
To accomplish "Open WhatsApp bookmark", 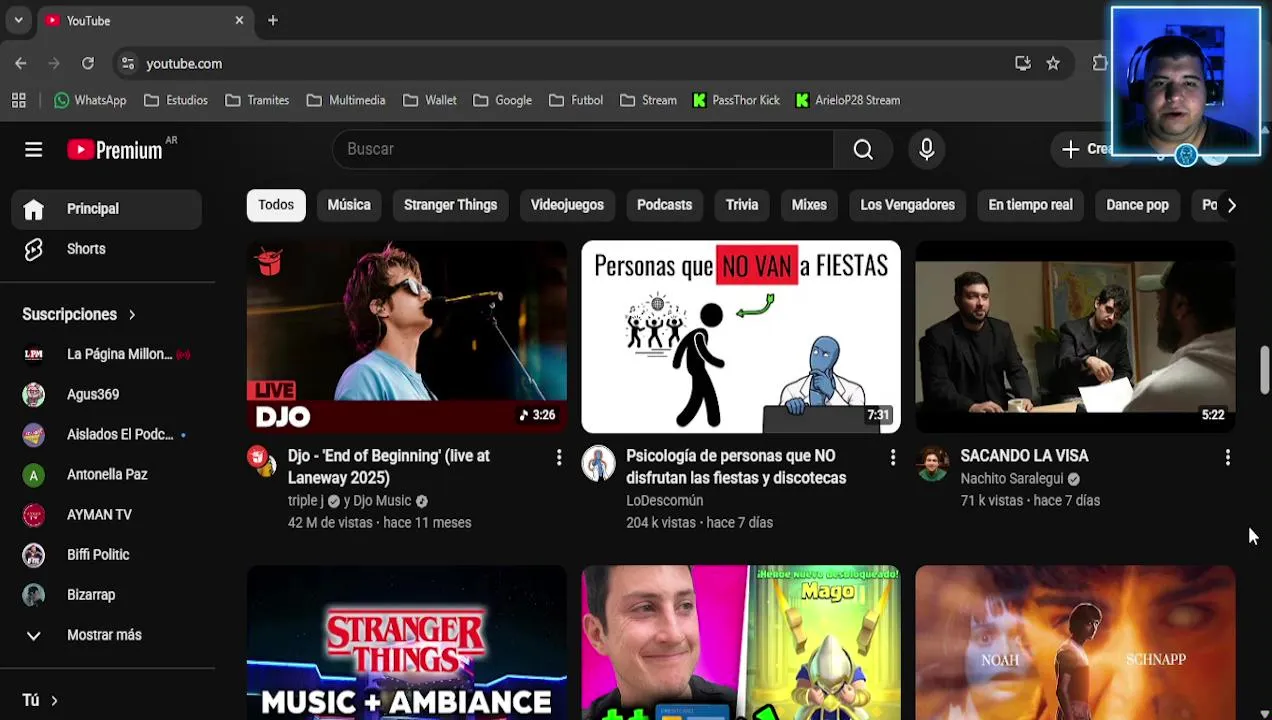I will coord(90,100).
